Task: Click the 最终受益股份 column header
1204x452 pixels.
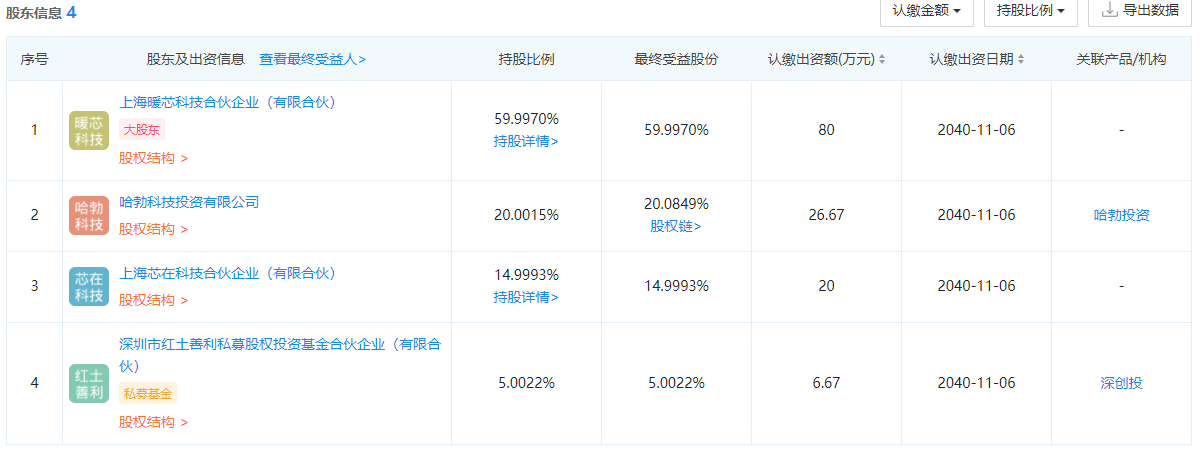Action: [x=676, y=59]
